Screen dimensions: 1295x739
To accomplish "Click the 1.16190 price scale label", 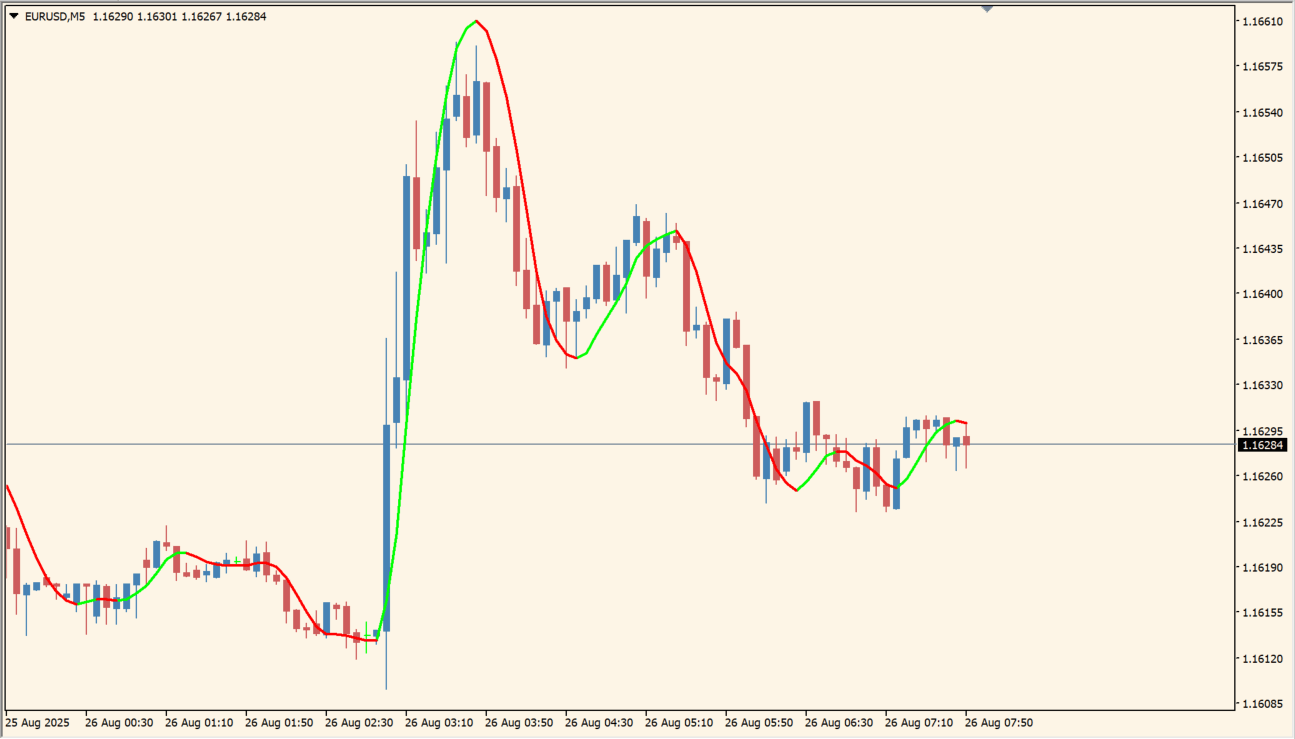I will (1262, 567).
